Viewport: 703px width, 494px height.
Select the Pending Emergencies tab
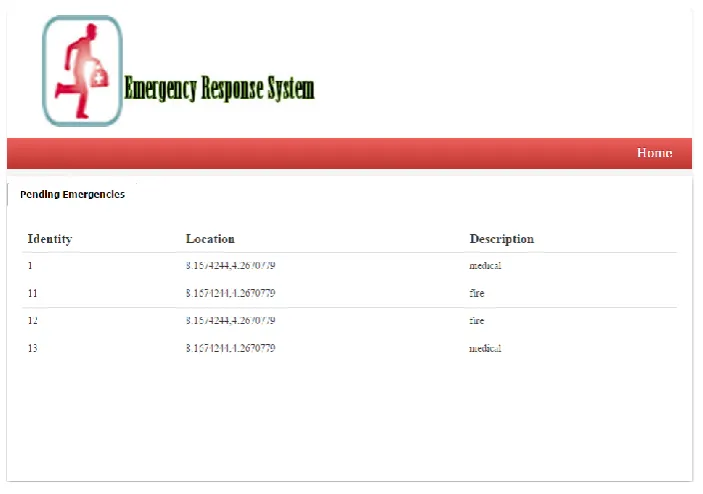click(x=73, y=195)
